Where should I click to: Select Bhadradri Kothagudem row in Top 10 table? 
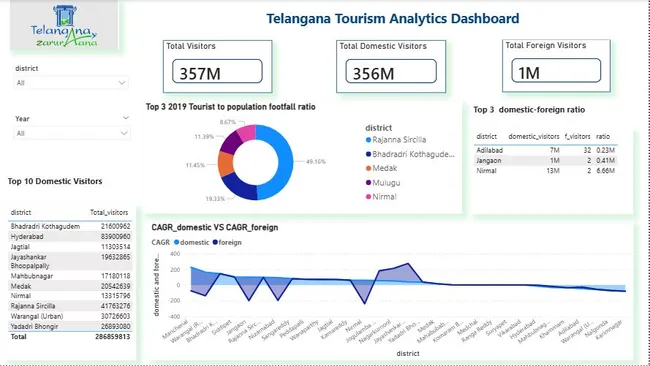pos(70,226)
